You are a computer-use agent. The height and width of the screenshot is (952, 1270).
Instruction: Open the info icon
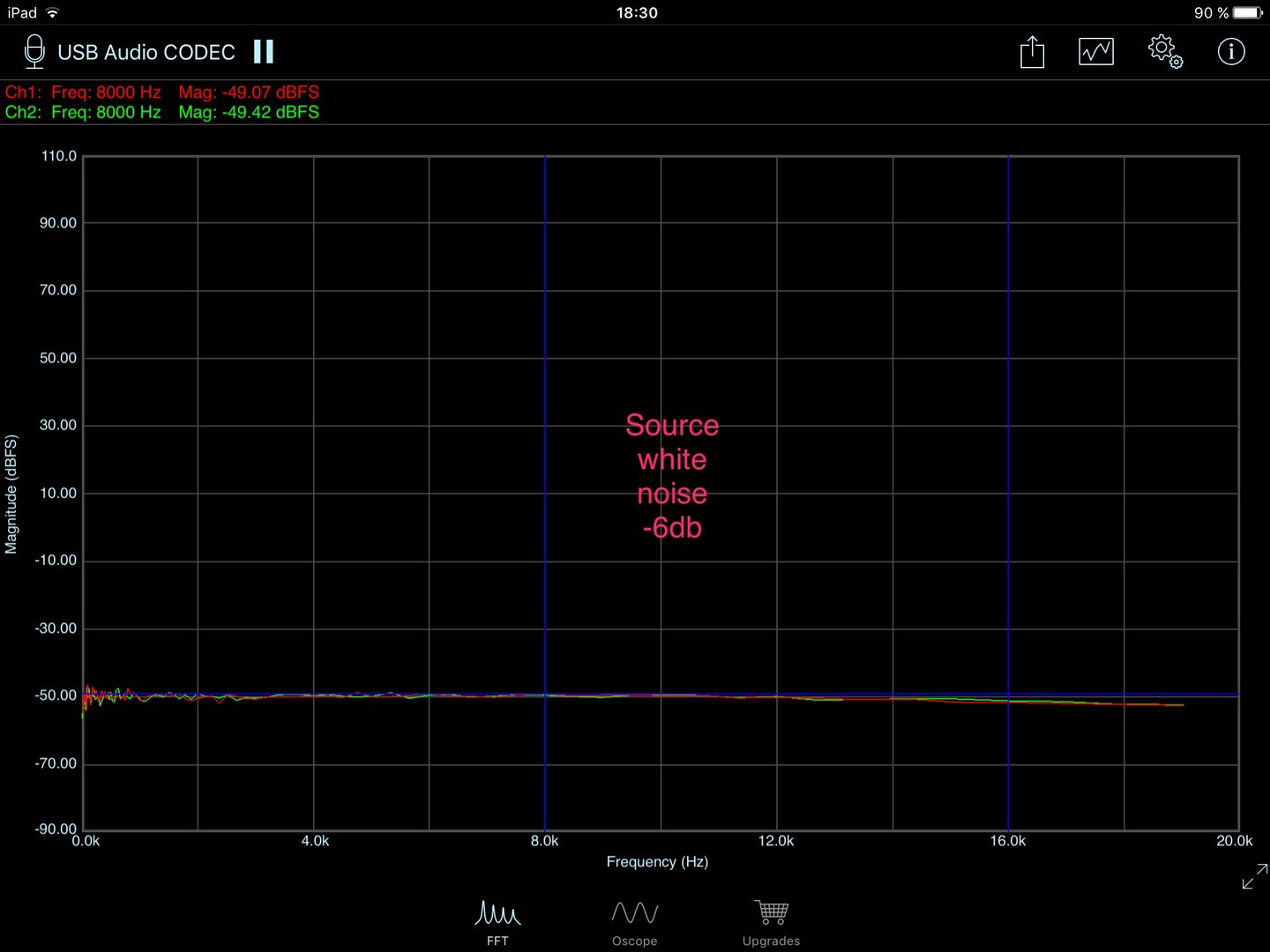pyautogui.click(x=1231, y=51)
